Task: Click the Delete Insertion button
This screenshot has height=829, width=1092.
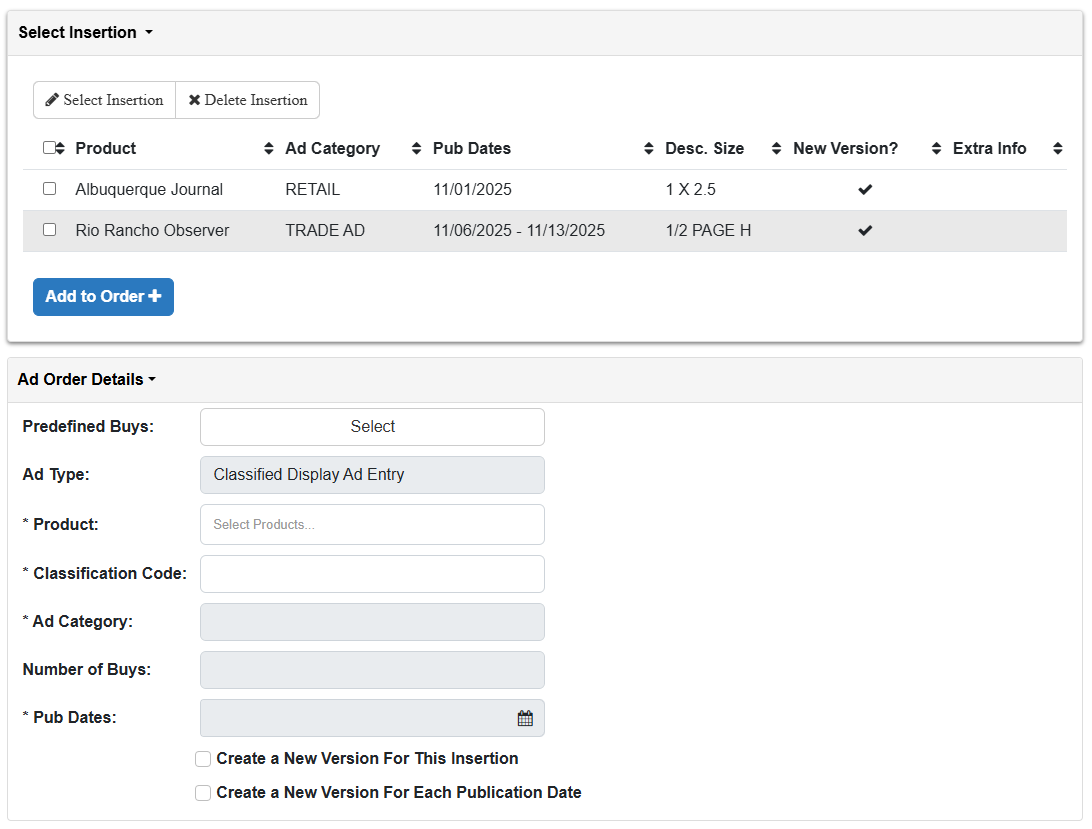Action: [248, 100]
